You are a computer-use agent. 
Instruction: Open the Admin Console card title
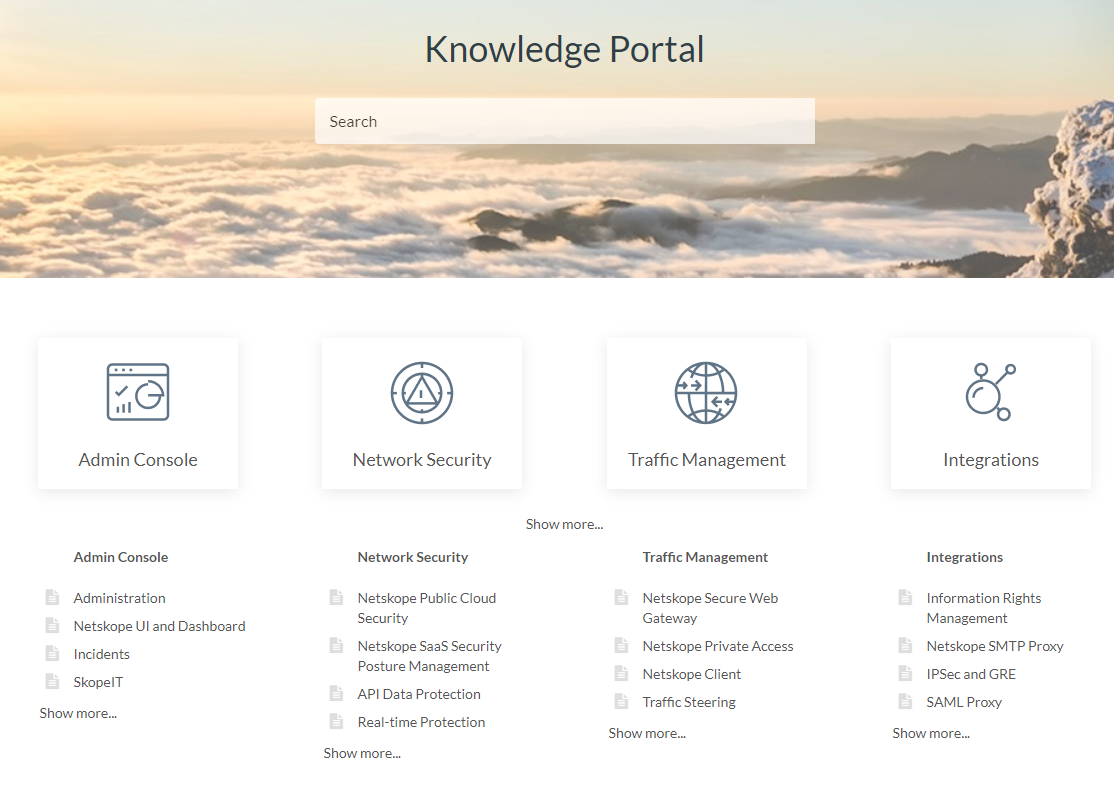(x=138, y=459)
